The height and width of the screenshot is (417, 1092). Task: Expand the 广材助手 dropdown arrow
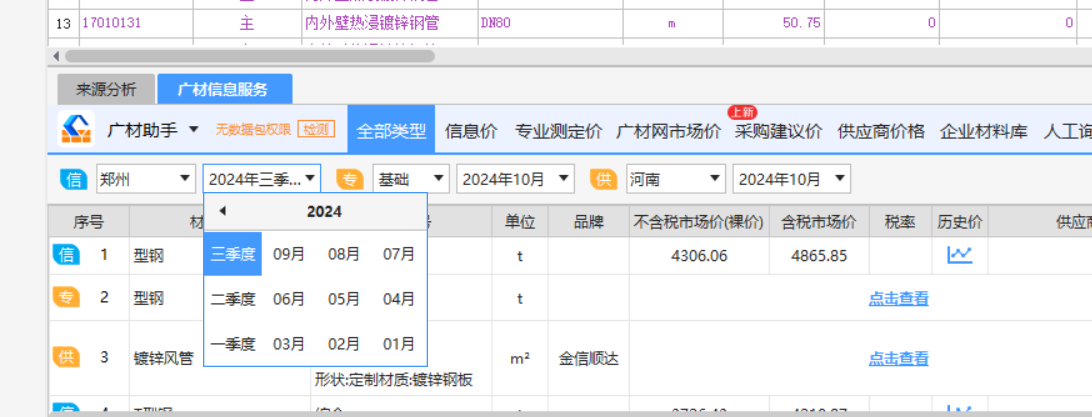point(194,129)
